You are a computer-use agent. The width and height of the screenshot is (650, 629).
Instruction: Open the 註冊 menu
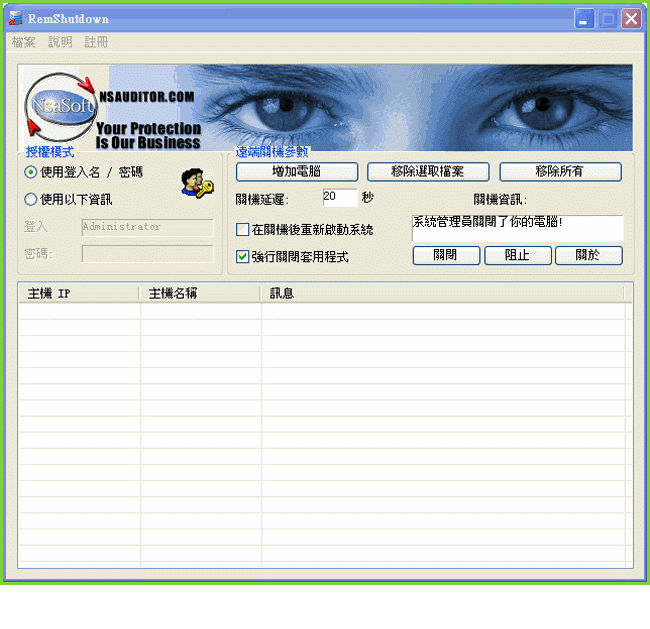click(x=96, y=43)
